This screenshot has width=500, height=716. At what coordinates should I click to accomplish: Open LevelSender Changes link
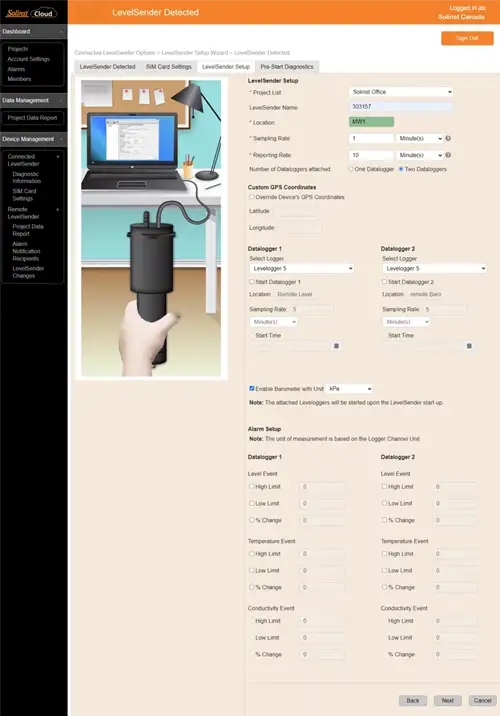pos(28,272)
